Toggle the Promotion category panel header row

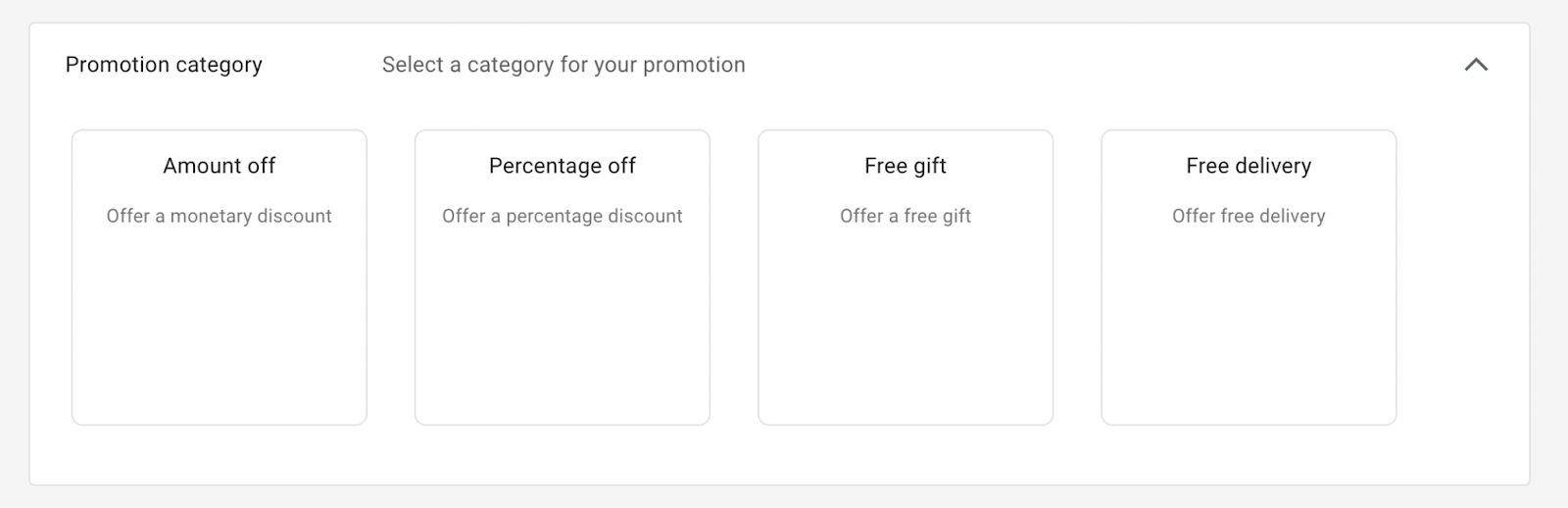(x=1078, y=65)
